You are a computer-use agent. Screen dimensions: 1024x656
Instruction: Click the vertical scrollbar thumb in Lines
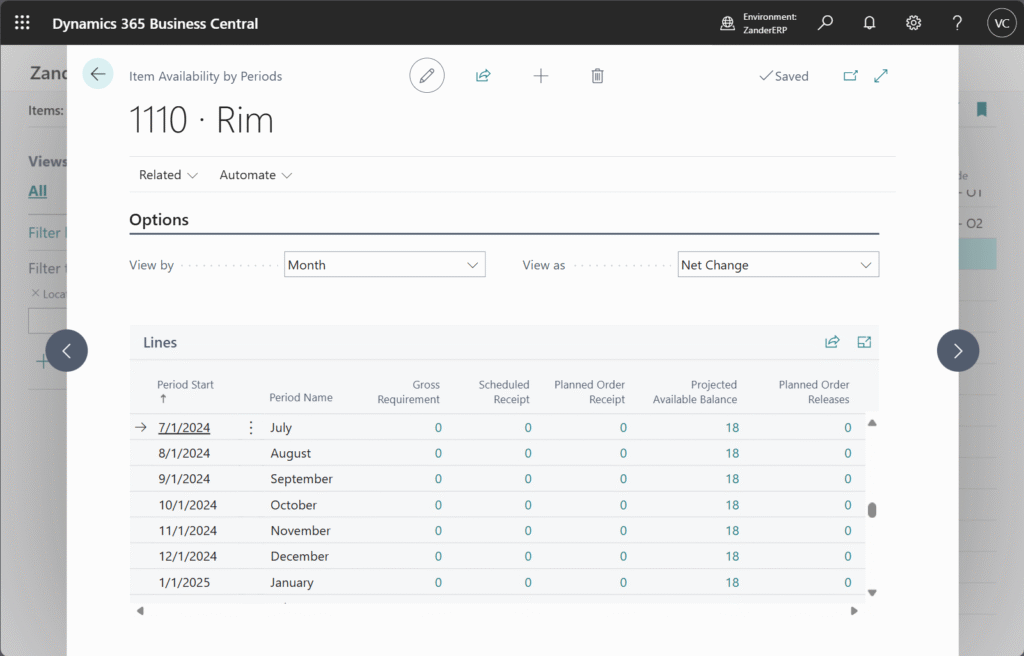(872, 510)
